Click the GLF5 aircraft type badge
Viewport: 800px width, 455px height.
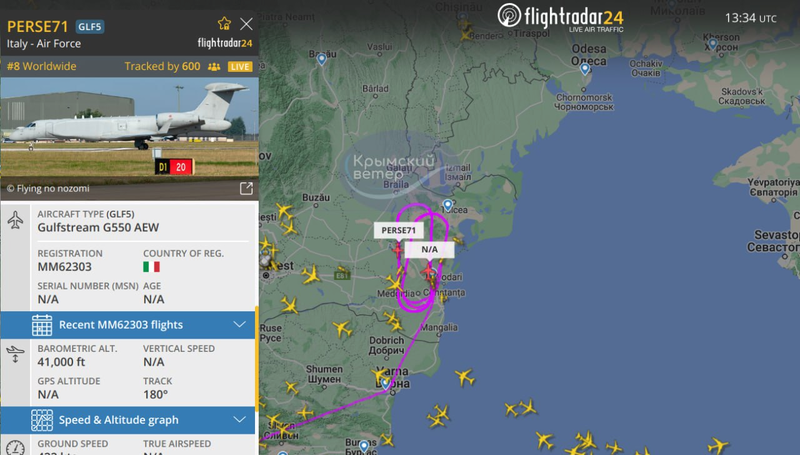90,27
